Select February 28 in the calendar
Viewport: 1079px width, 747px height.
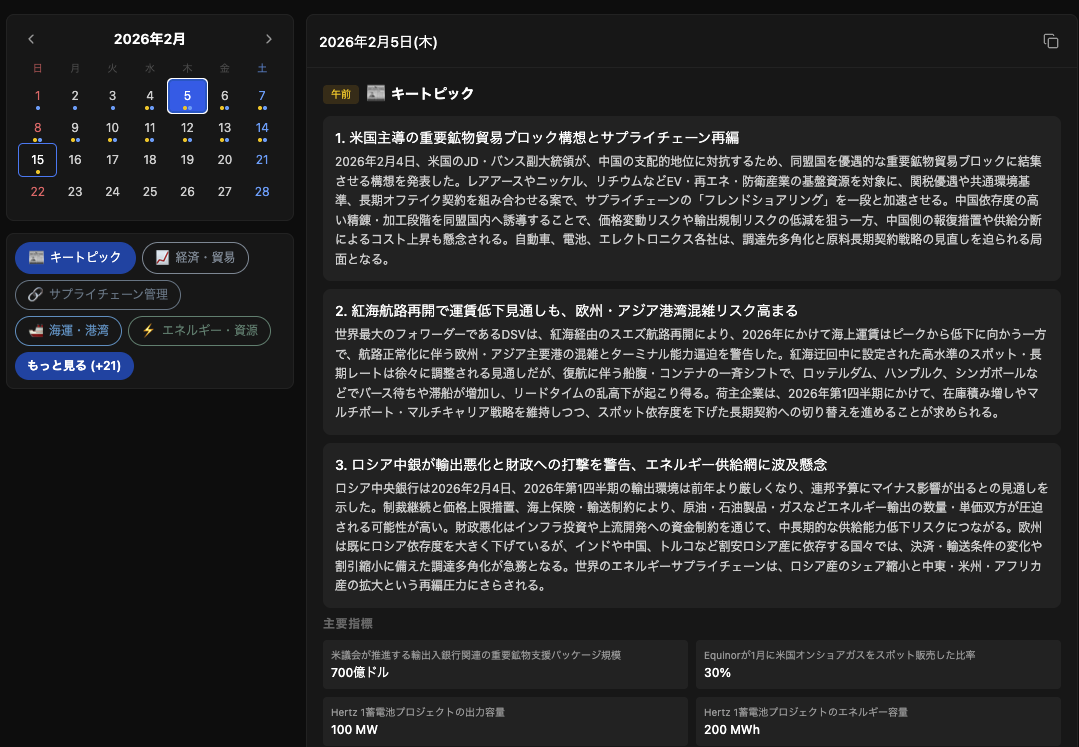[262, 191]
